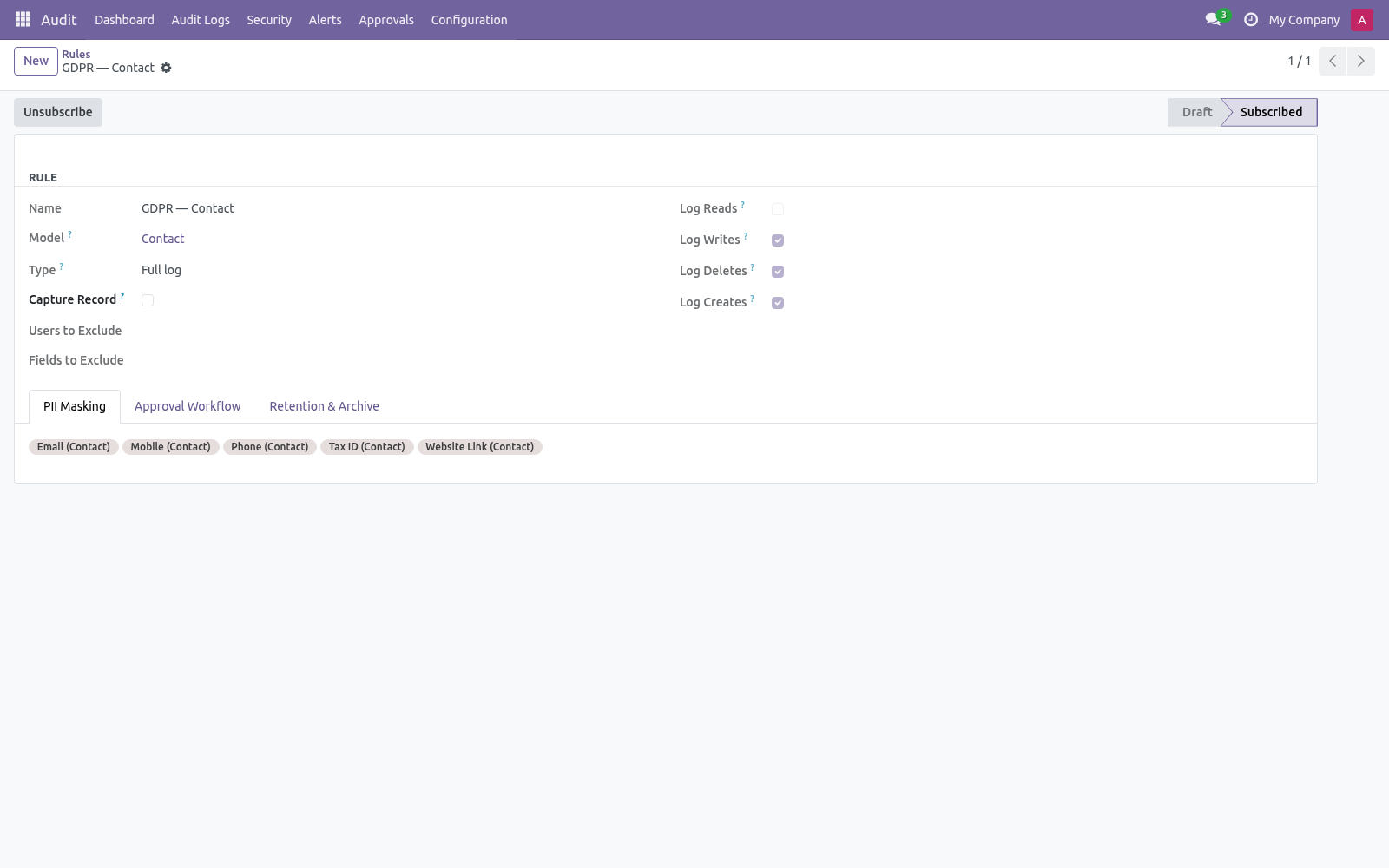Open the My Company switcher
Image resolution: width=1389 pixels, height=868 pixels.
(1304, 20)
